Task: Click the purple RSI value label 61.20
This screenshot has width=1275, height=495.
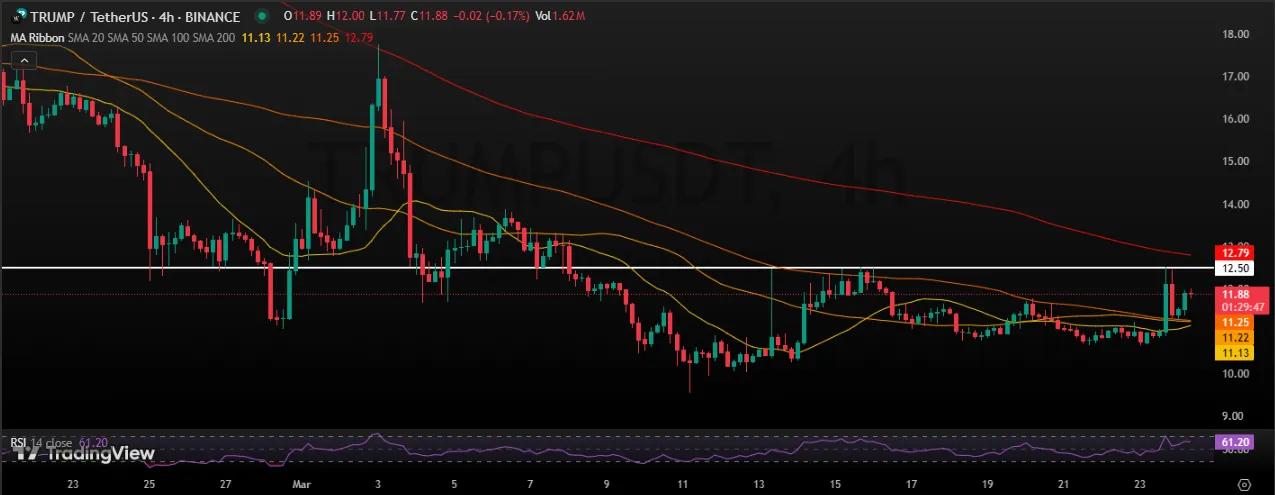Action: point(1232,441)
